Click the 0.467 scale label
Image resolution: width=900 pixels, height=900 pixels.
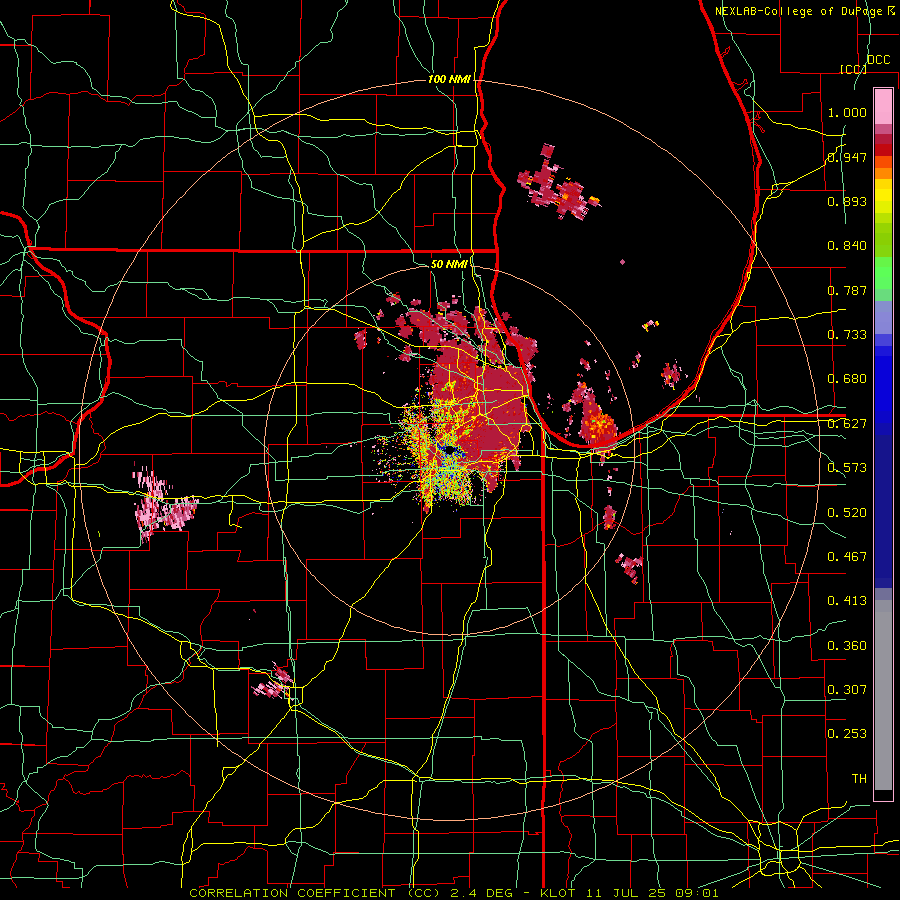click(847, 557)
